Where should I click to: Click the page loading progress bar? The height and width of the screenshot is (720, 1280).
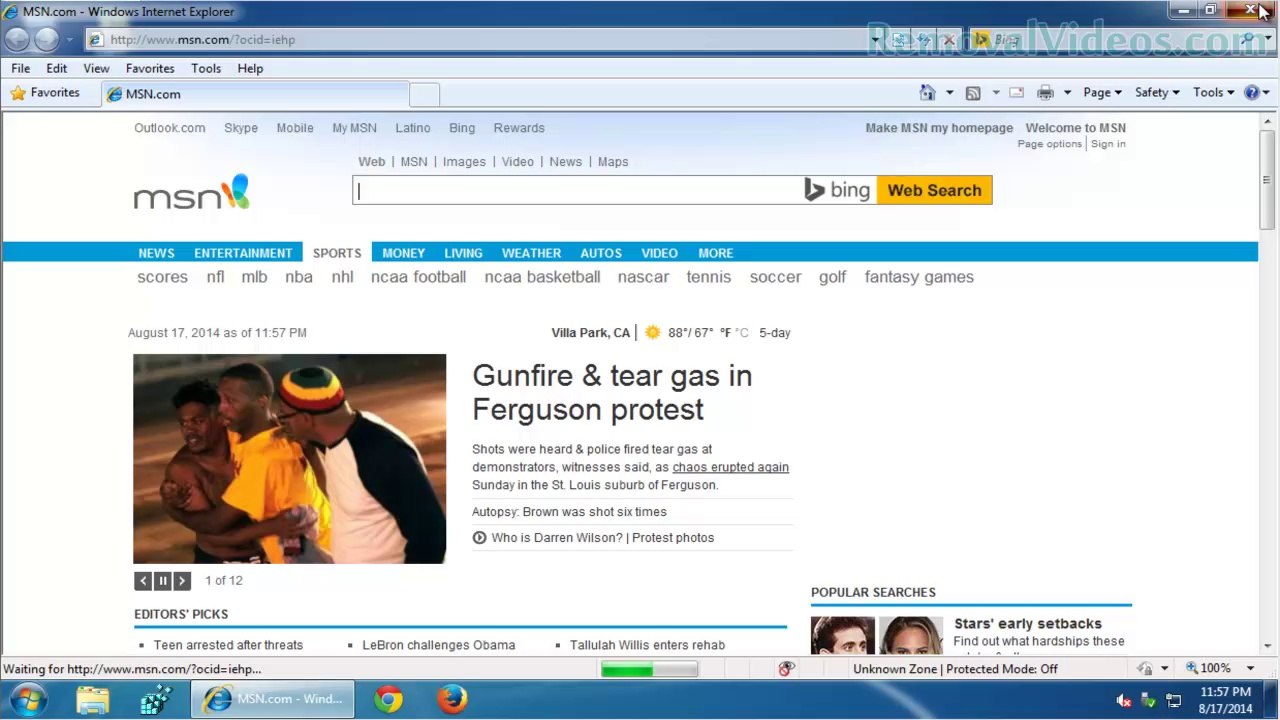[649, 669]
